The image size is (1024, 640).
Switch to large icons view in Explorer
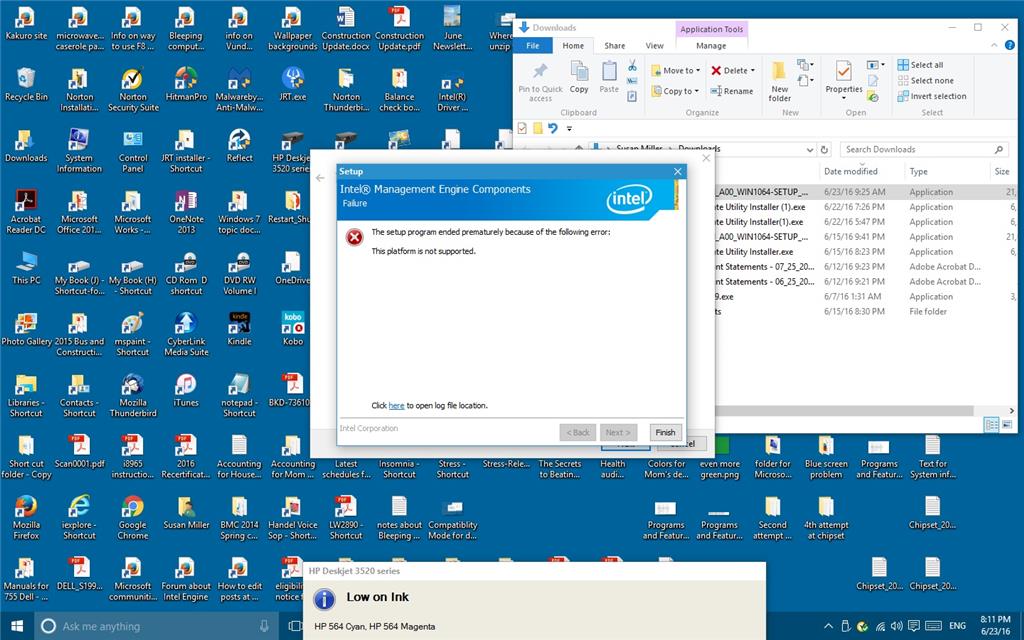point(1006,424)
